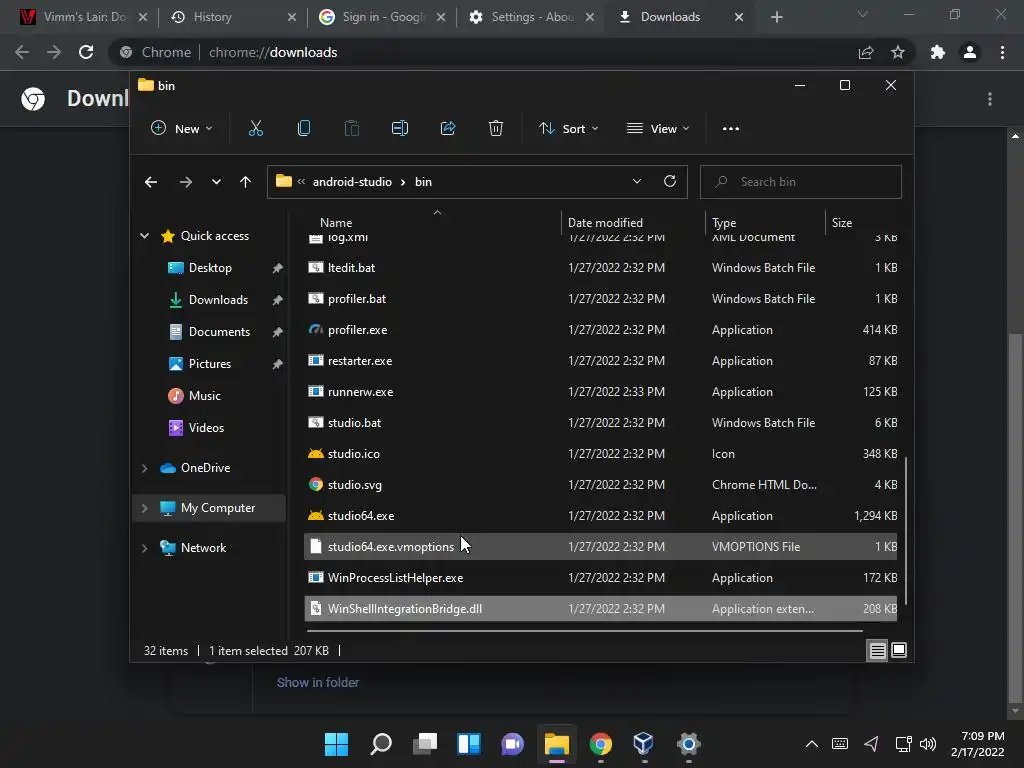Select the studio64.exe.vmoptions file
This screenshot has height=768, width=1024.
[x=600, y=547]
